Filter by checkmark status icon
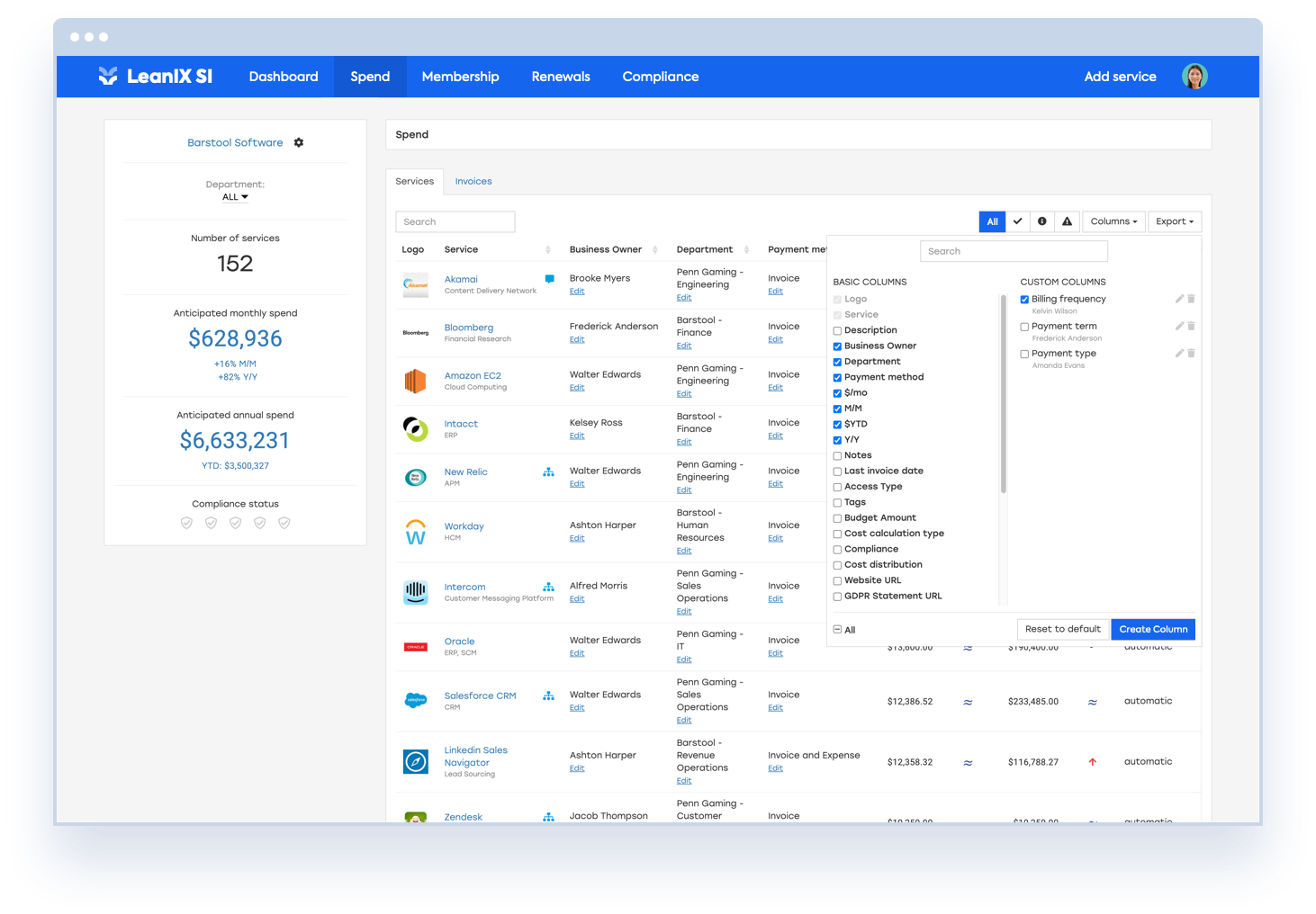This screenshot has width=1316, height=914. (1018, 222)
